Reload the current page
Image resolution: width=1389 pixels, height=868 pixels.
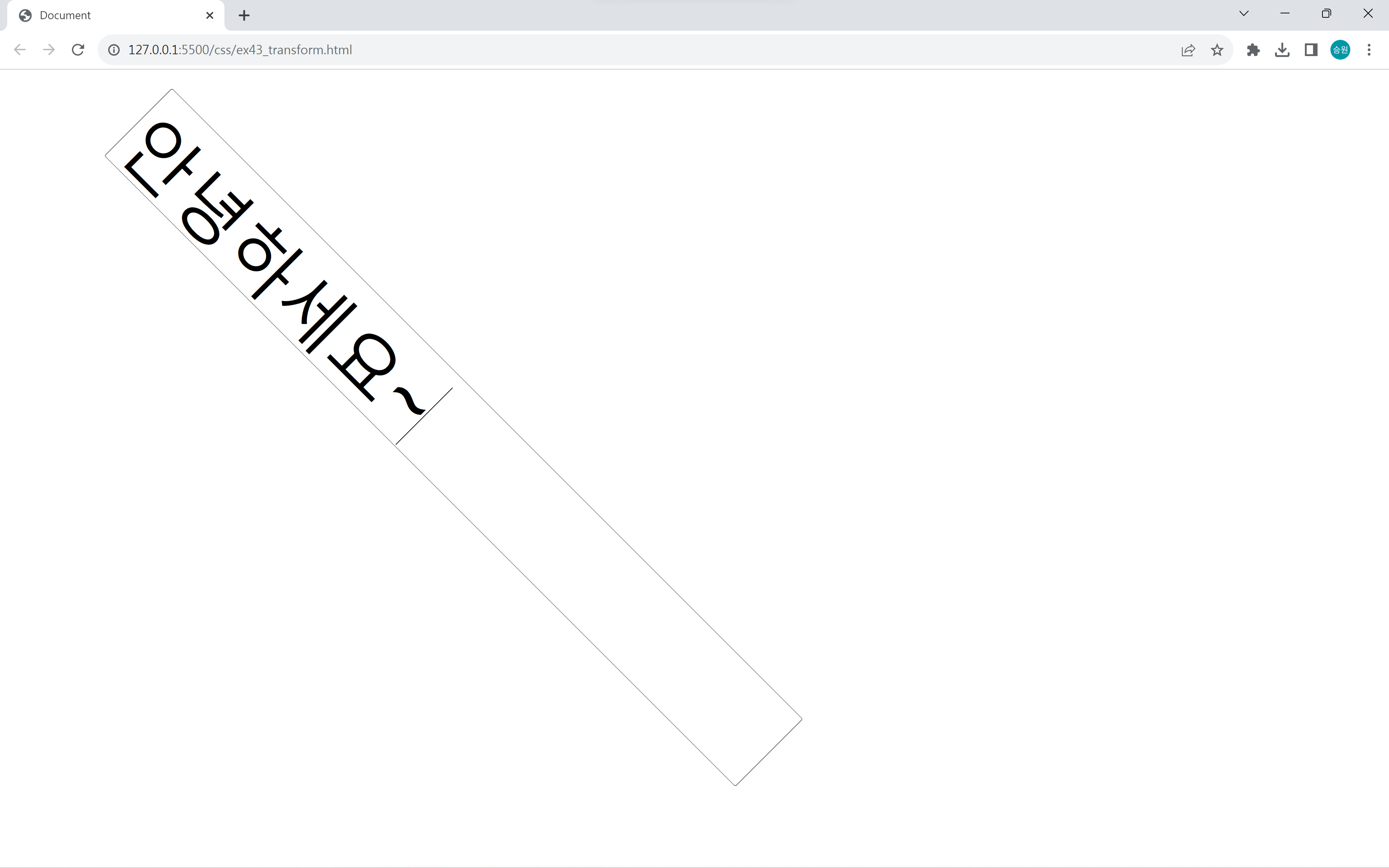[78, 50]
